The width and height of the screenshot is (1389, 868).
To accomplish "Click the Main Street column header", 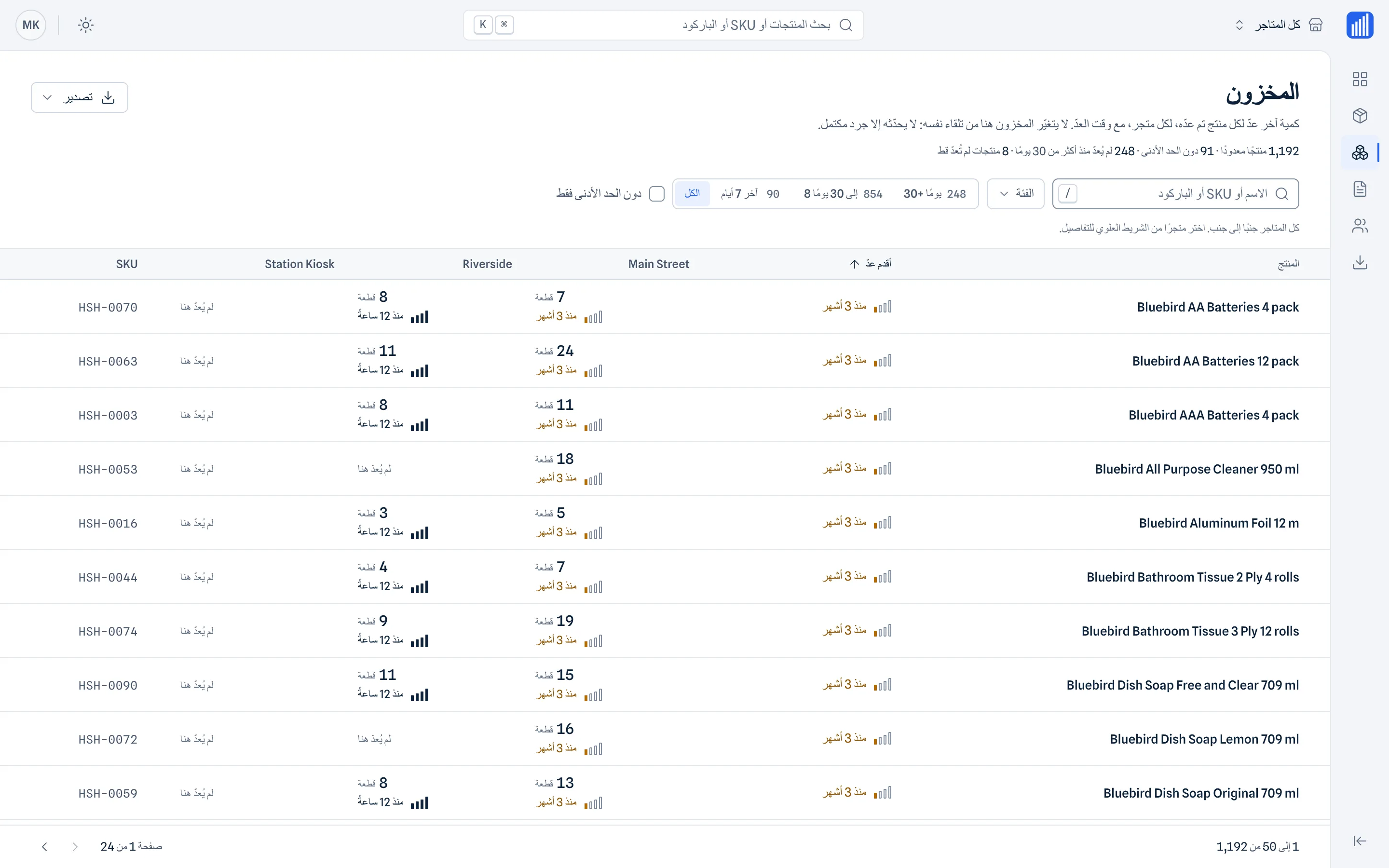I will click(658, 264).
